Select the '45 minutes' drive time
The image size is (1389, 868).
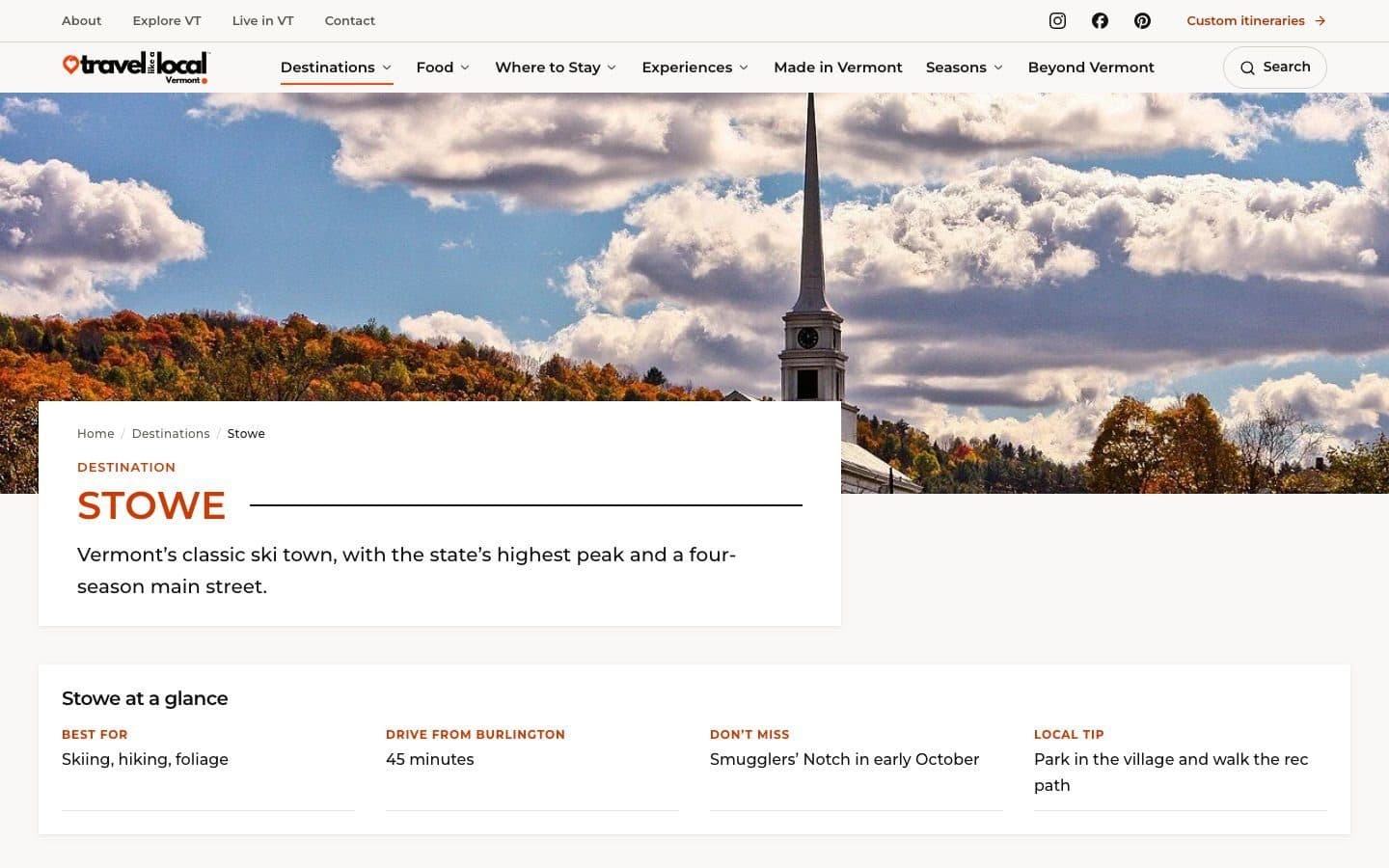tap(430, 759)
